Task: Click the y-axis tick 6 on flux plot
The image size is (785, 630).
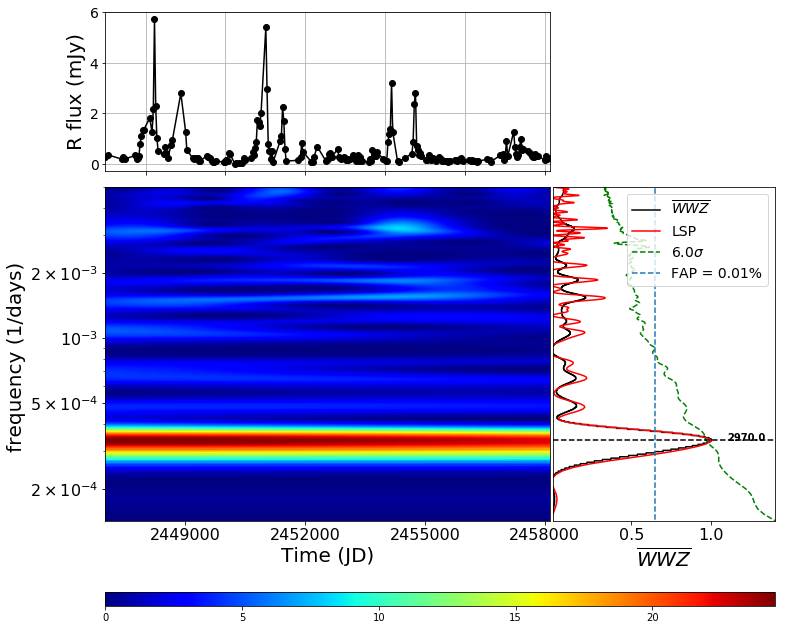Action: coord(95,14)
